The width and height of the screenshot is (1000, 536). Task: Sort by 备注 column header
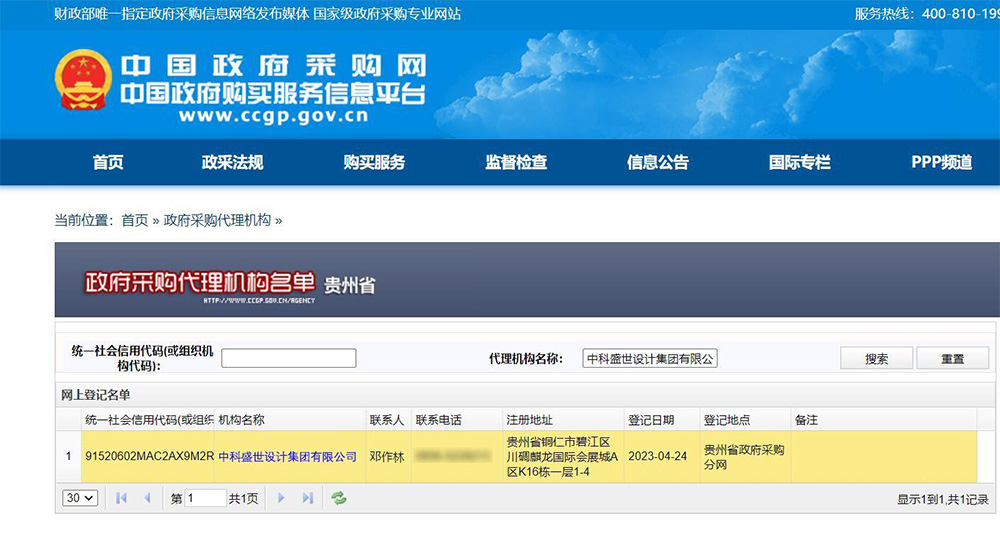coord(883,420)
